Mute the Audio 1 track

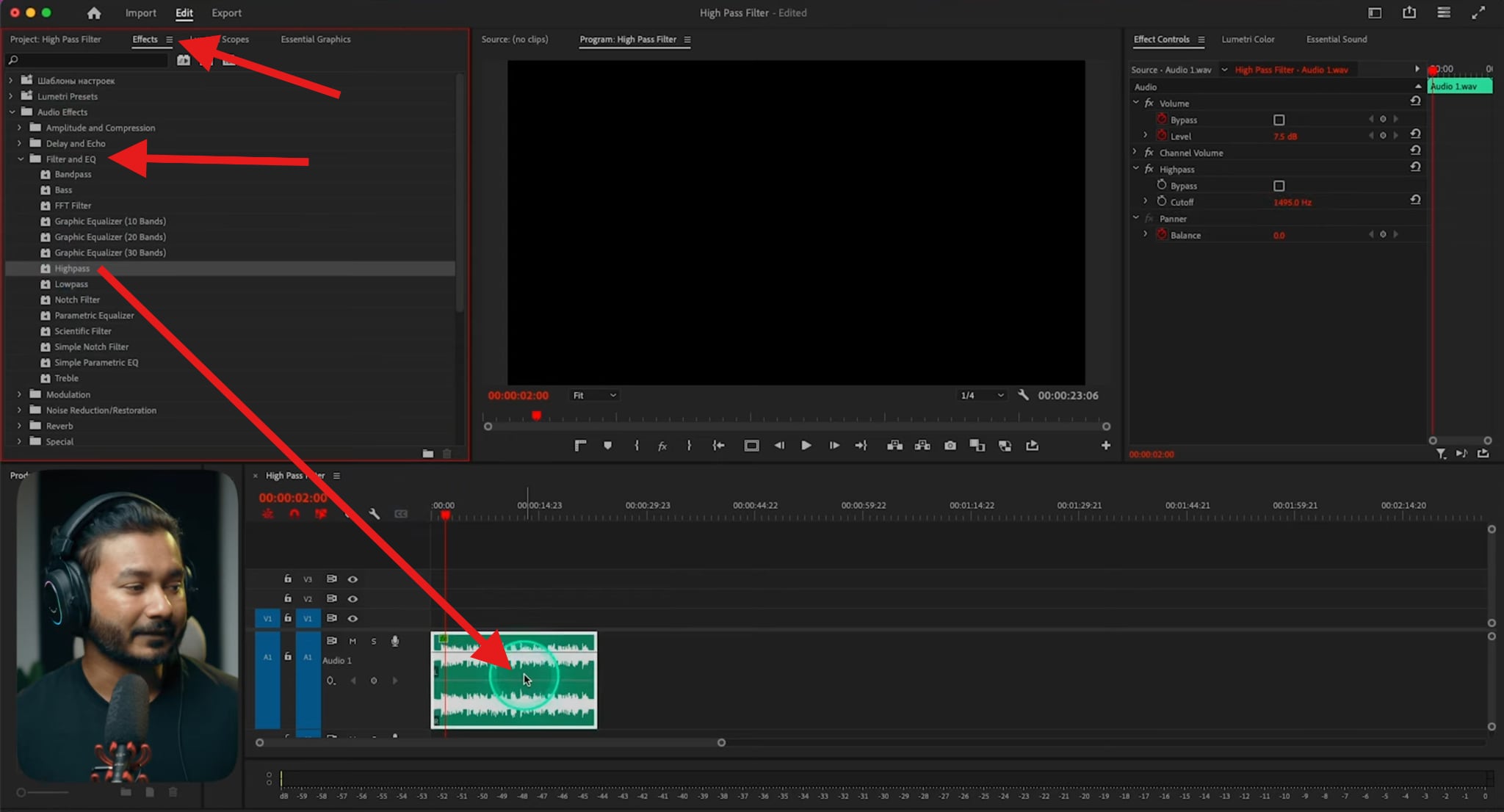pyautogui.click(x=352, y=641)
